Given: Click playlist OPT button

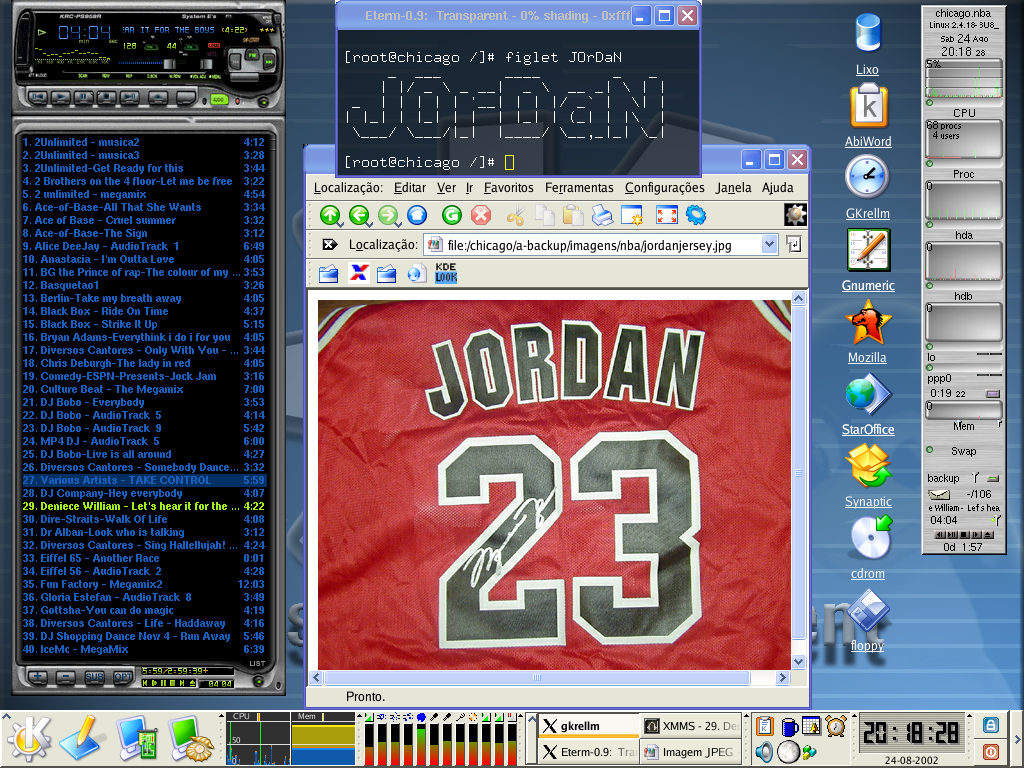Looking at the screenshot, I should [x=123, y=677].
